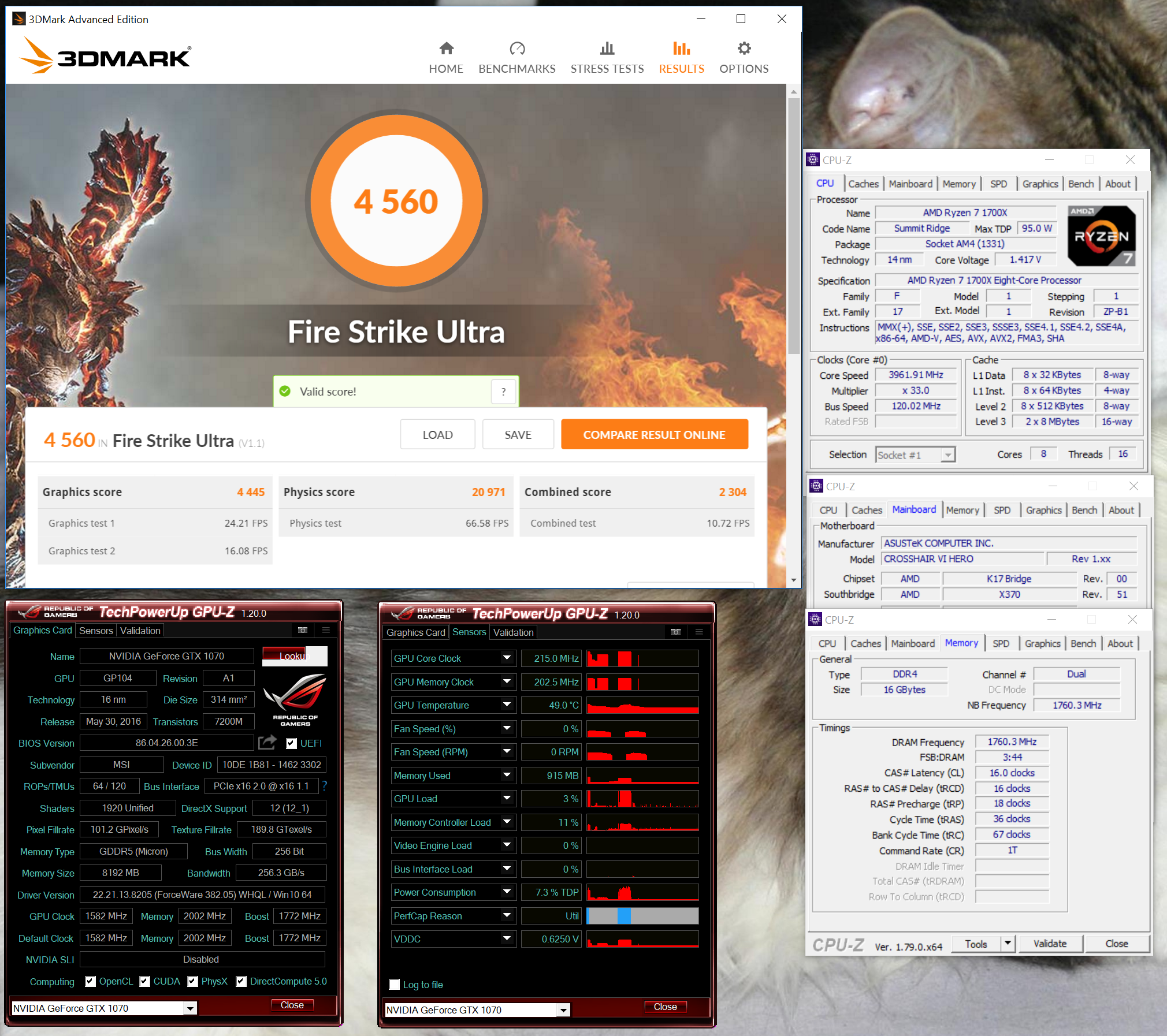Viewport: 1167px width, 1036px height.
Task: Click CPU-Z title icon of the Memory window
Action: [x=815, y=620]
